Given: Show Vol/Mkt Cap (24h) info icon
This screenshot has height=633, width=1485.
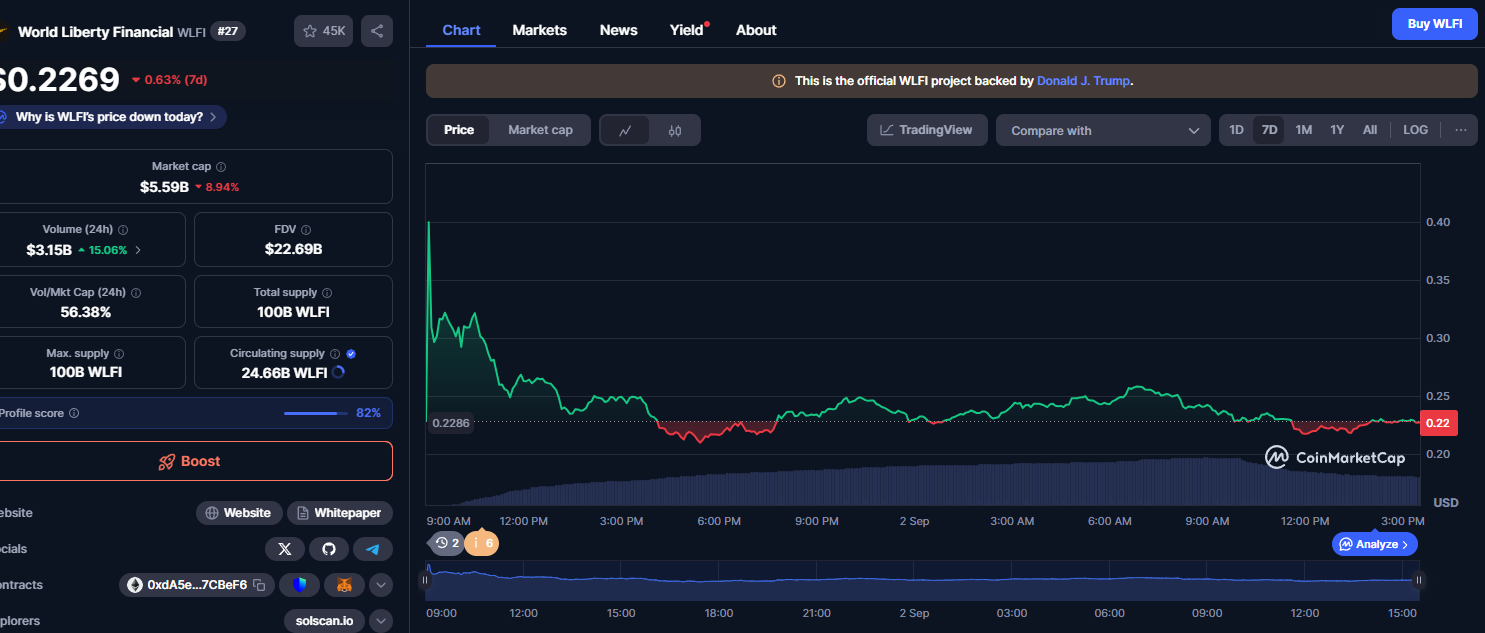Looking at the screenshot, I should [136, 293].
